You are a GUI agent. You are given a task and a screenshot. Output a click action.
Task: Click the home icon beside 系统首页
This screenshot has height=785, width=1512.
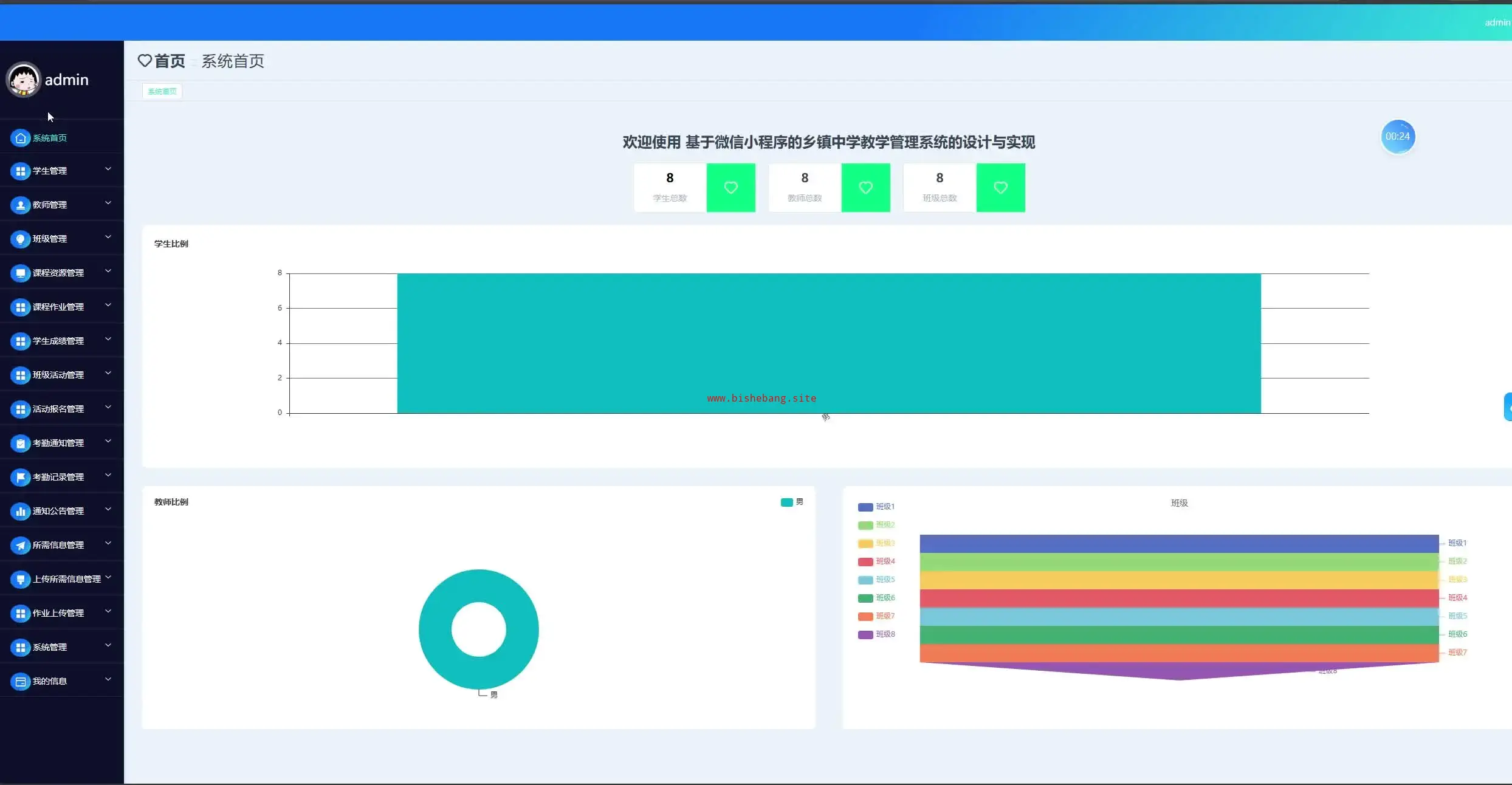click(x=20, y=138)
